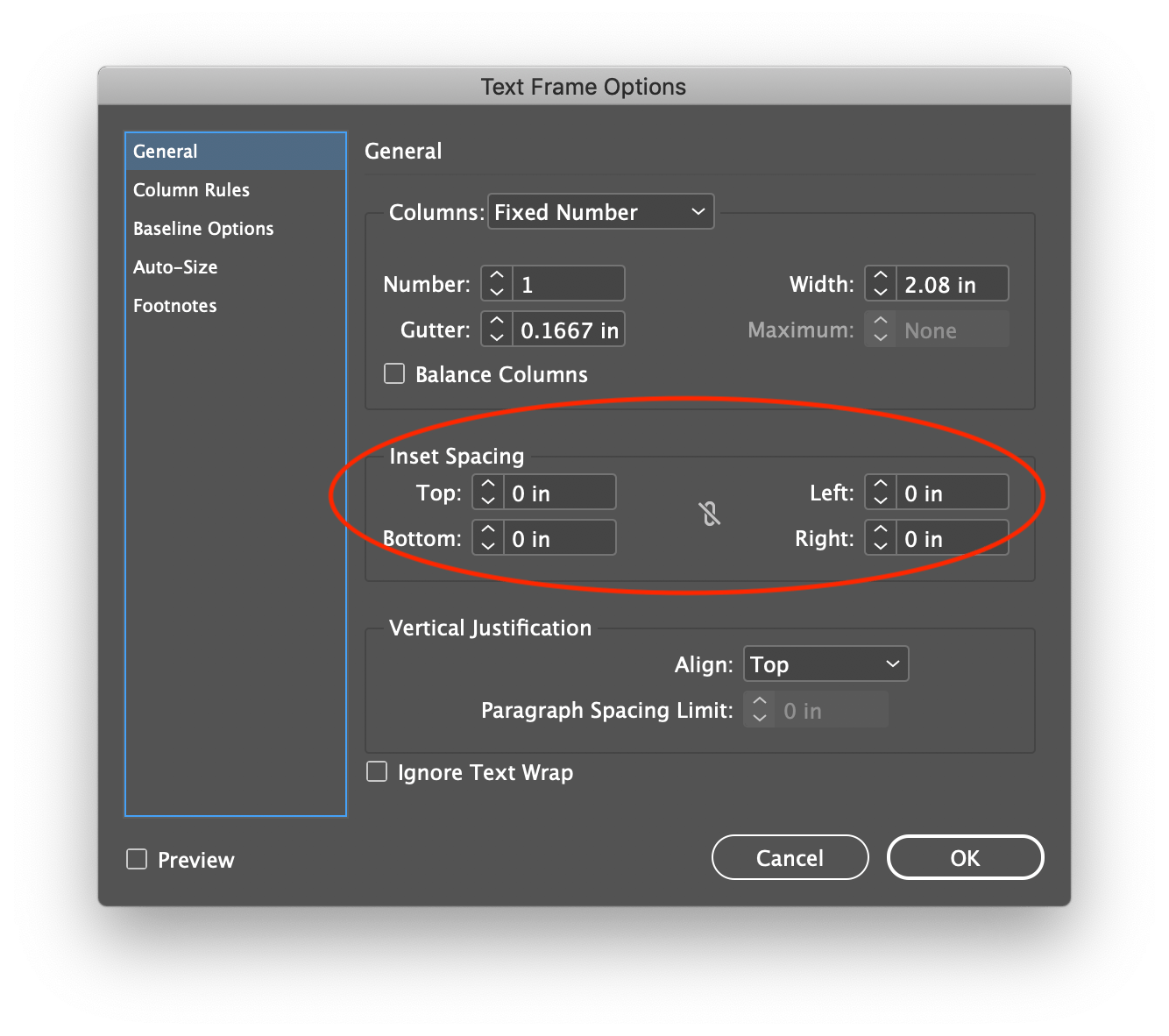Confirm settings with the OK button
The image size is (1169, 1036).
pos(965,857)
